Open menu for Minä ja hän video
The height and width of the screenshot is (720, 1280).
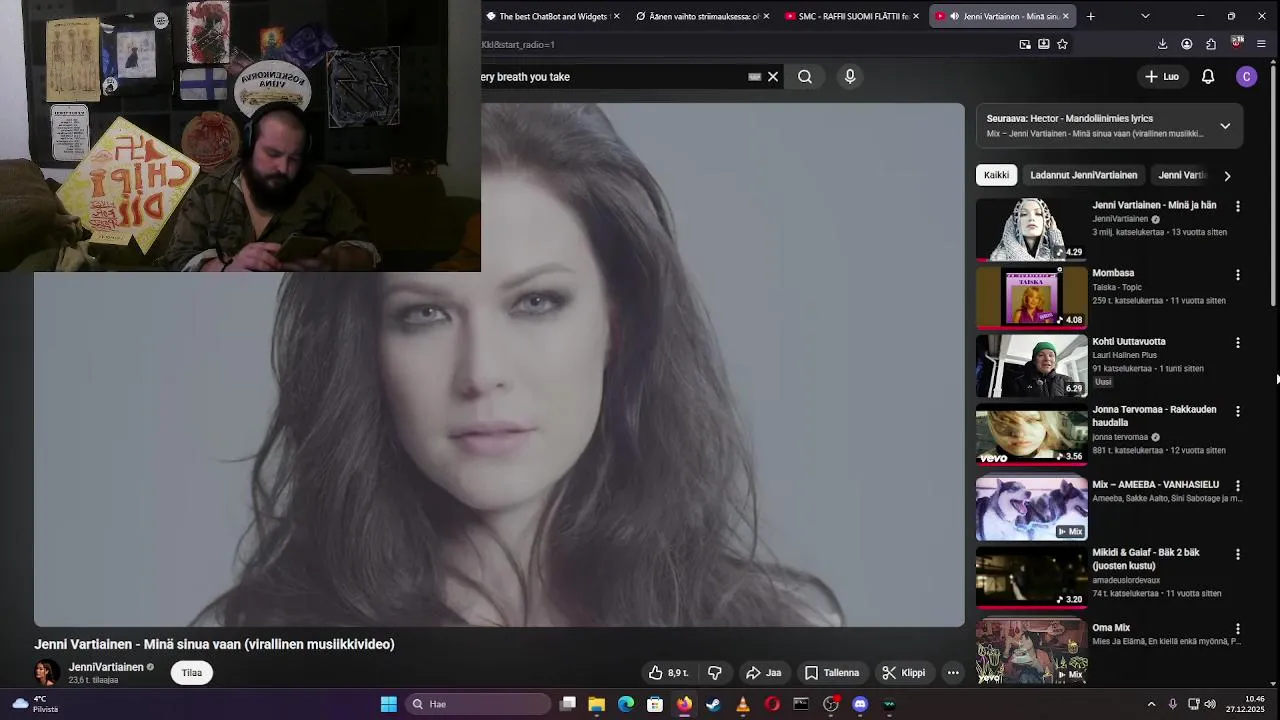pos(1238,206)
